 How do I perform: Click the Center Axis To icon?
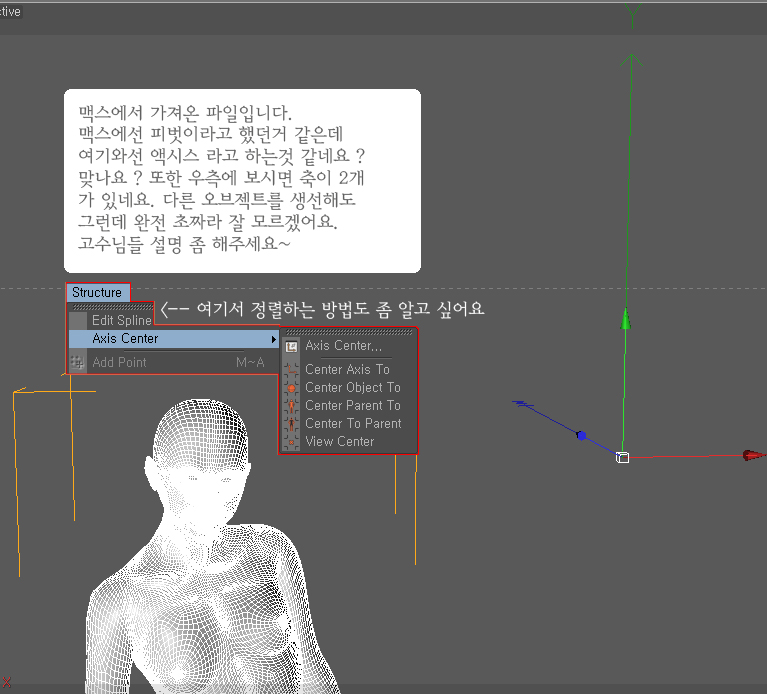[291, 370]
